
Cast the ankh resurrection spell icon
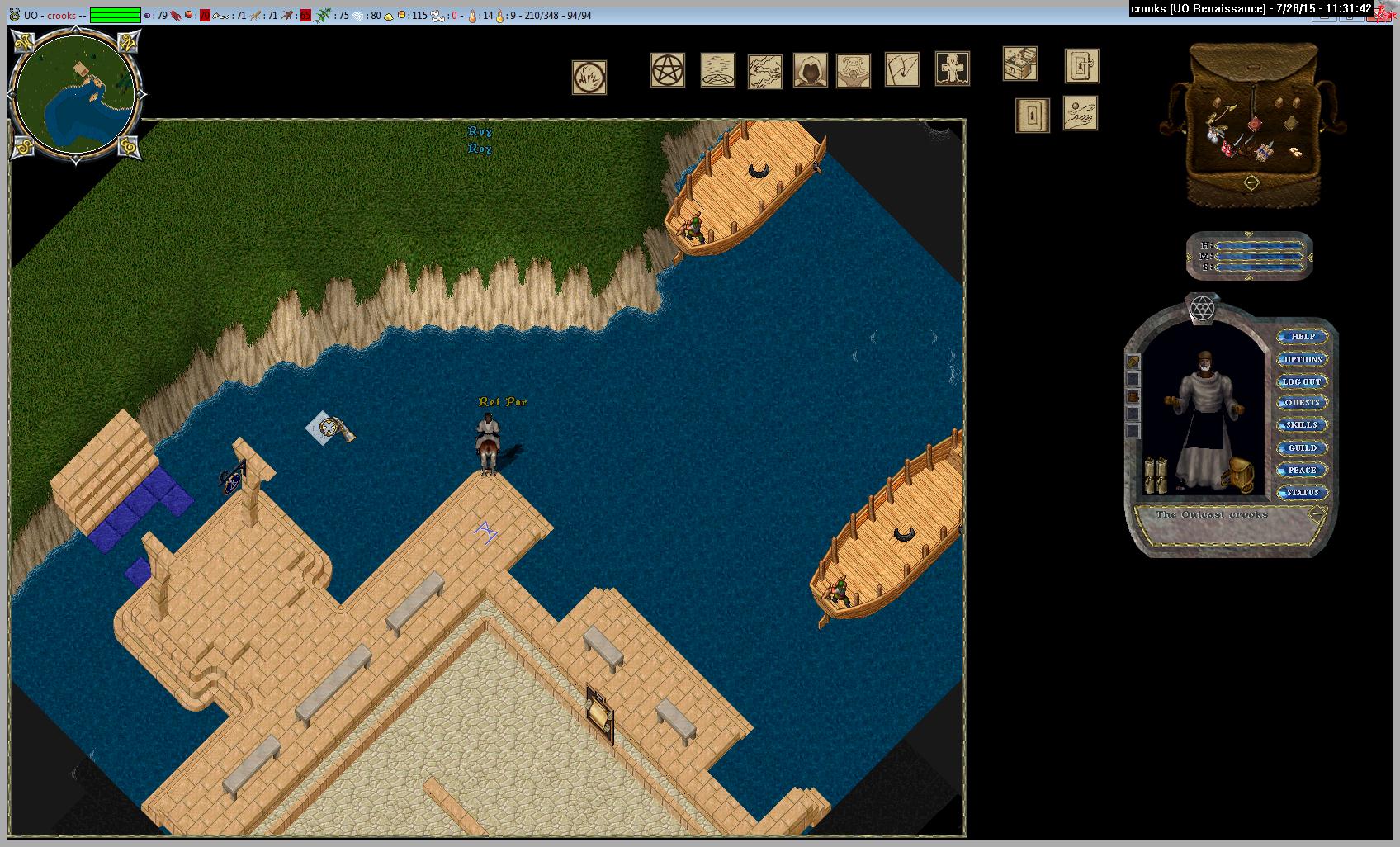point(953,68)
